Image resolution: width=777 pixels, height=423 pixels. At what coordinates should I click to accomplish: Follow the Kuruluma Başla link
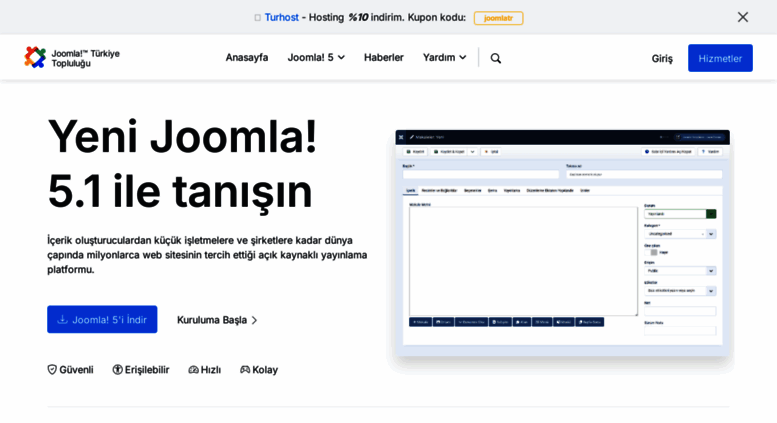[x=217, y=320]
